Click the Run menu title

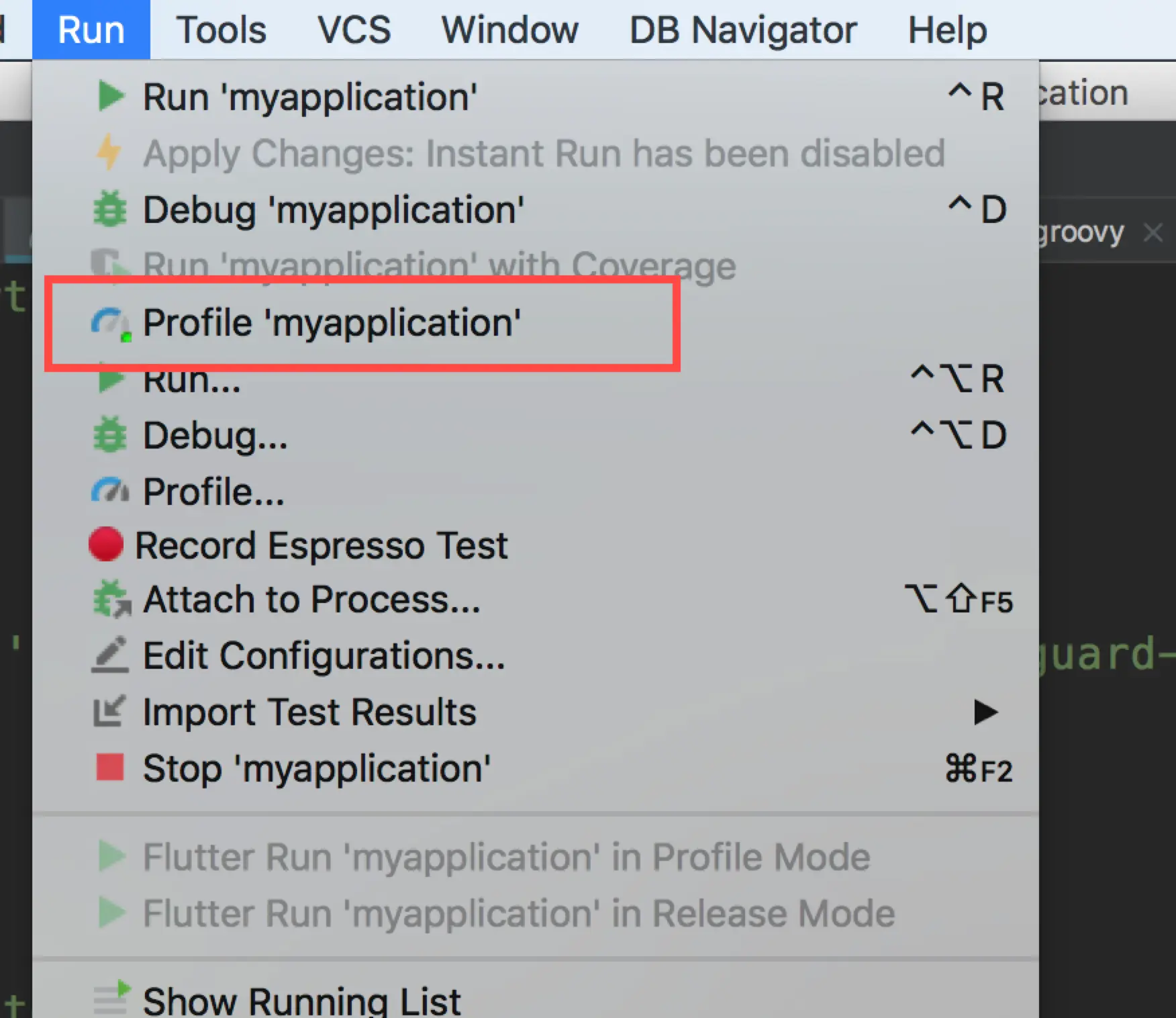(91, 30)
